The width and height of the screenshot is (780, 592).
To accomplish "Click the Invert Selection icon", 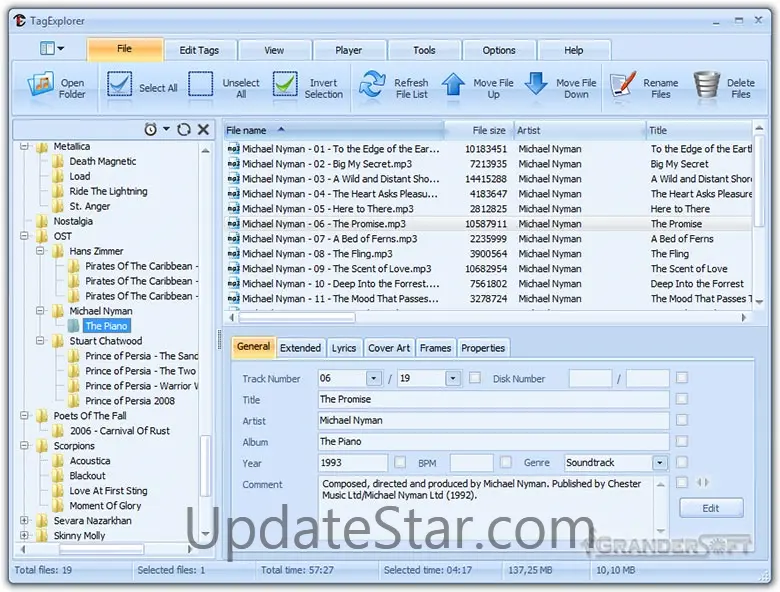I will point(285,84).
